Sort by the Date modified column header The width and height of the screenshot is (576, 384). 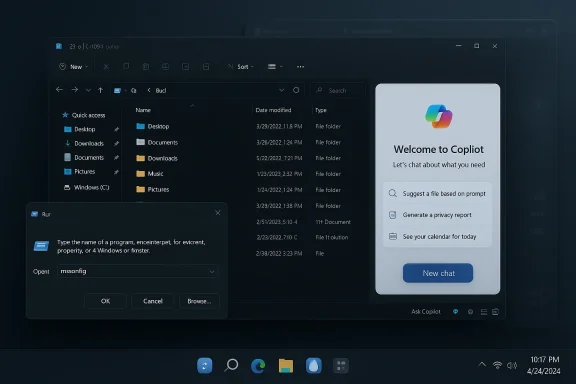[x=273, y=110]
